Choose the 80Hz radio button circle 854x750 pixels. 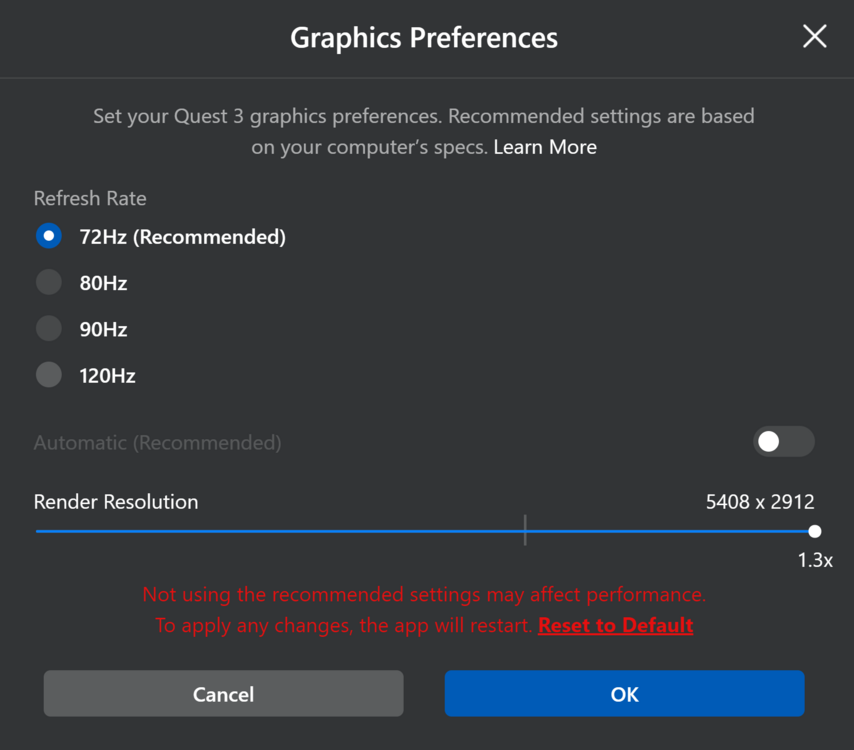click(48, 283)
